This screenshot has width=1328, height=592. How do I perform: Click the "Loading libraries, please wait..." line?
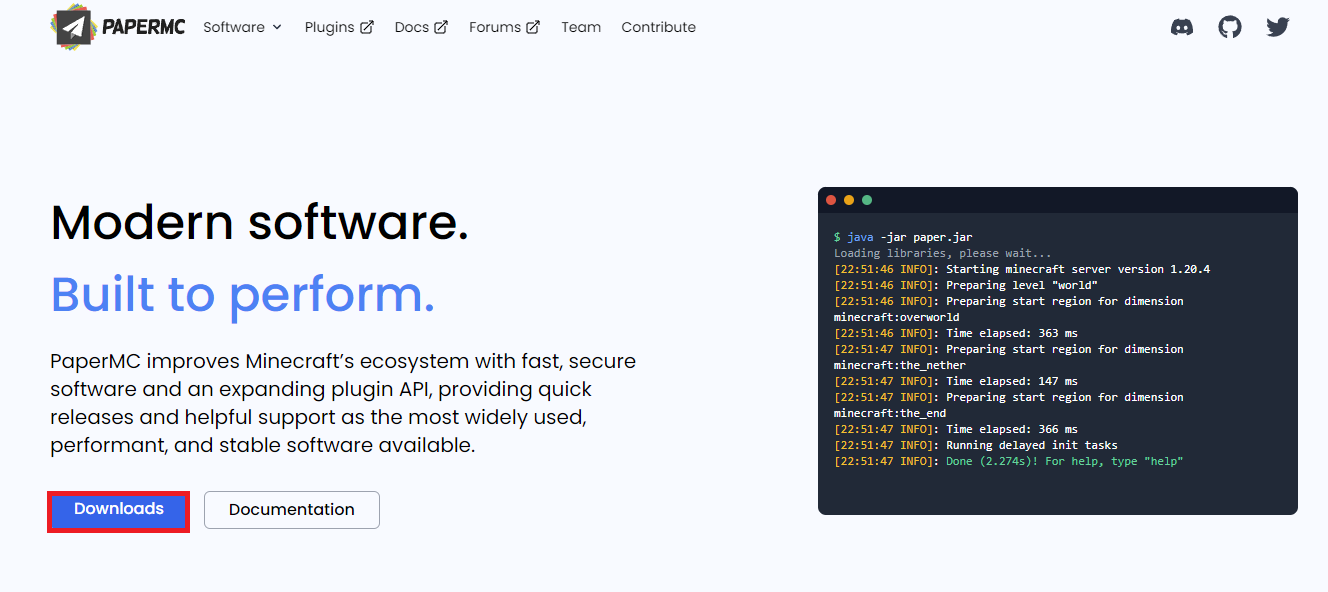(942, 253)
